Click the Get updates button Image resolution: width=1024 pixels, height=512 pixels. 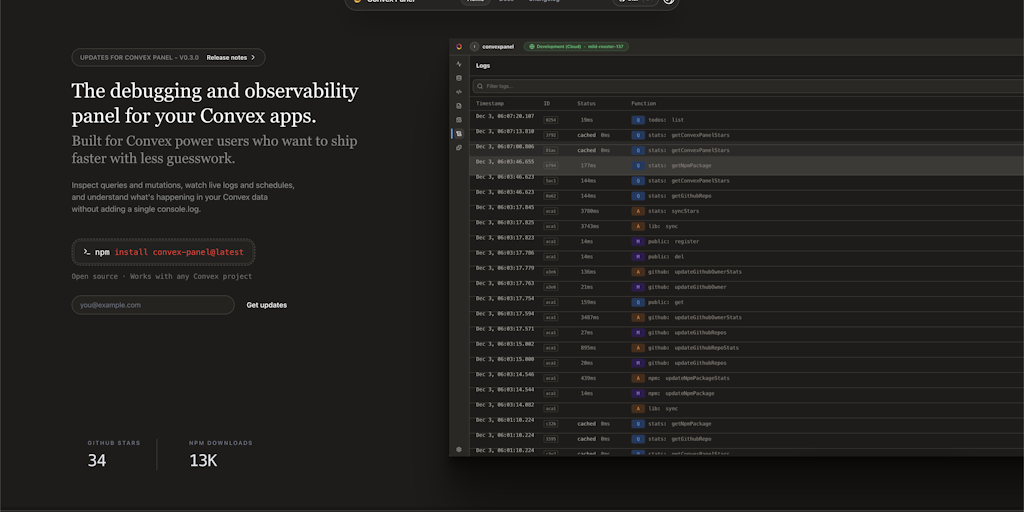pyautogui.click(x=266, y=305)
